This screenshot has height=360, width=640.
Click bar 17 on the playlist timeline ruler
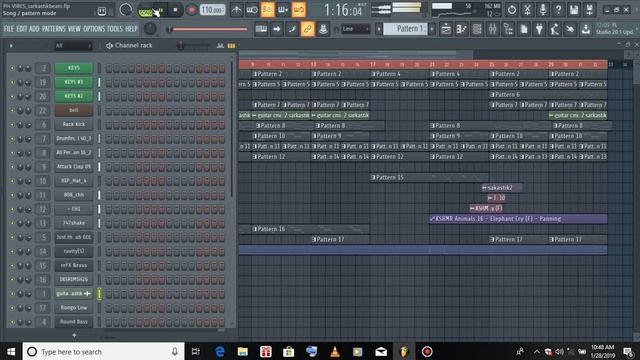pos(373,64)
